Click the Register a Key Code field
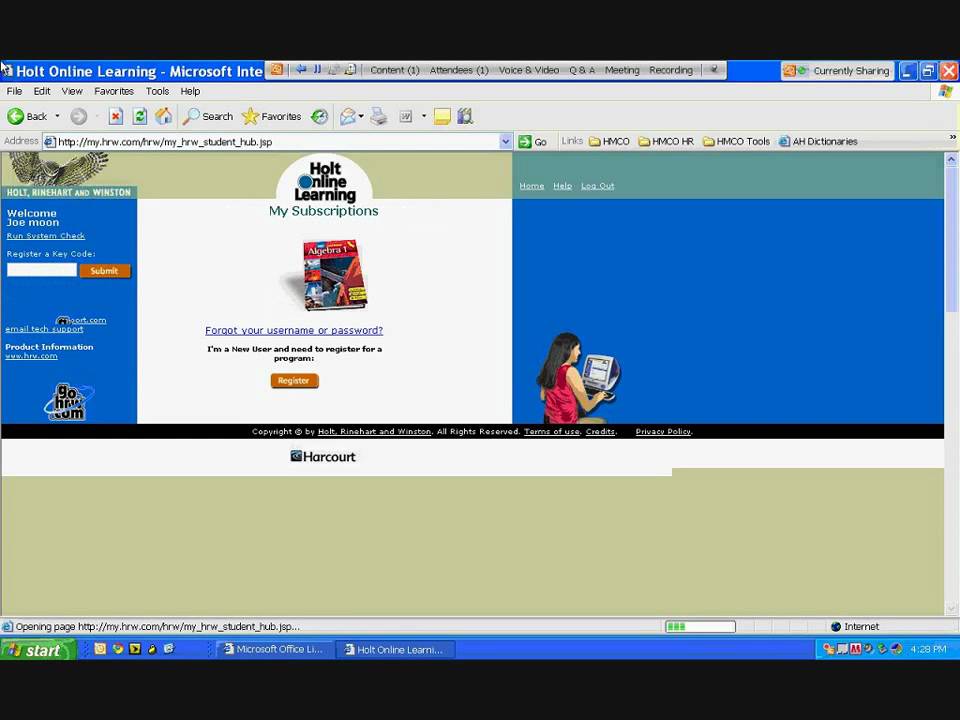The width and height of the screenshot is (960, 720). 42,270
